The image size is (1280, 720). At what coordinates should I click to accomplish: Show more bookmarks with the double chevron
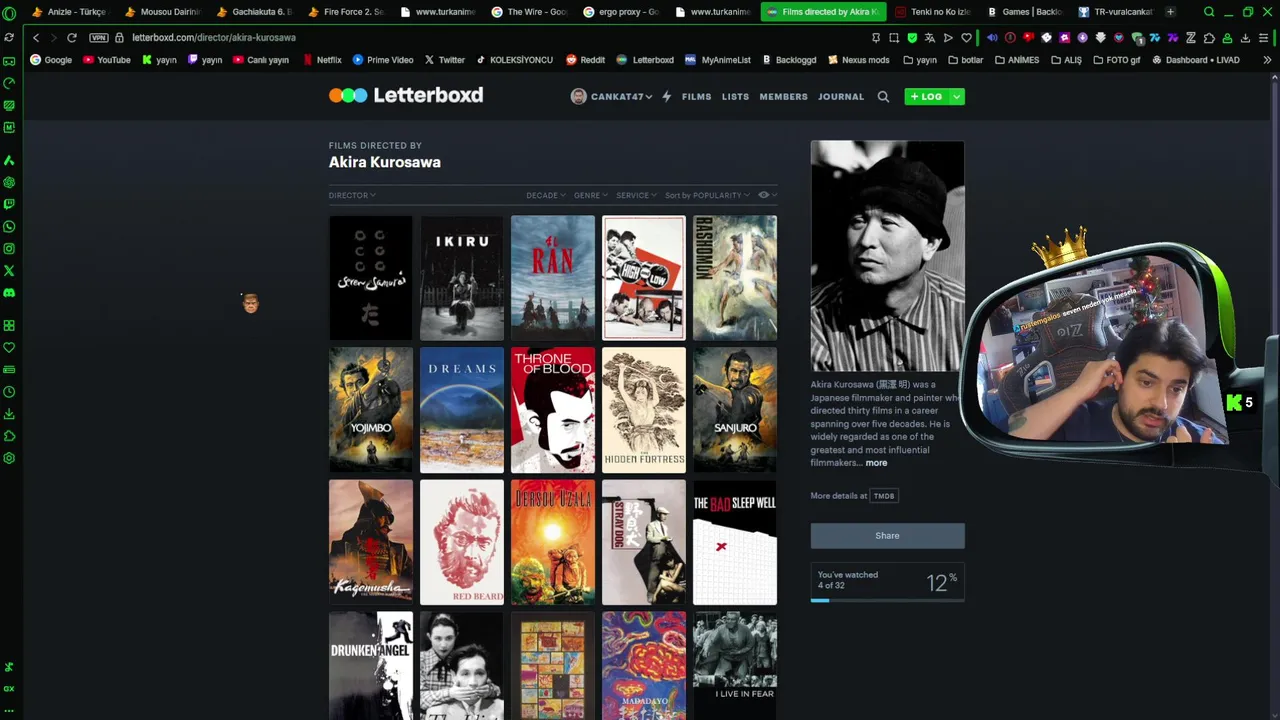pos(1267,60)
